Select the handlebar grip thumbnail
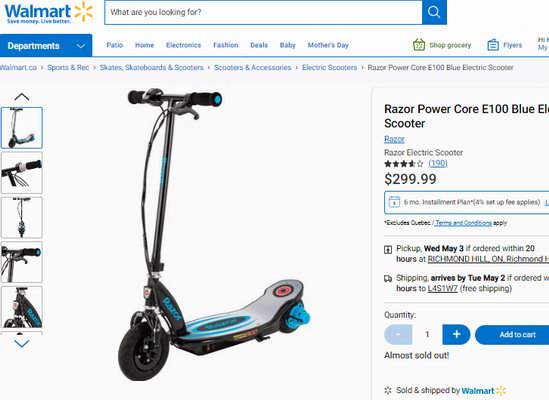The height and width of the screenshot is (400, 549). [x=22, y=173]
